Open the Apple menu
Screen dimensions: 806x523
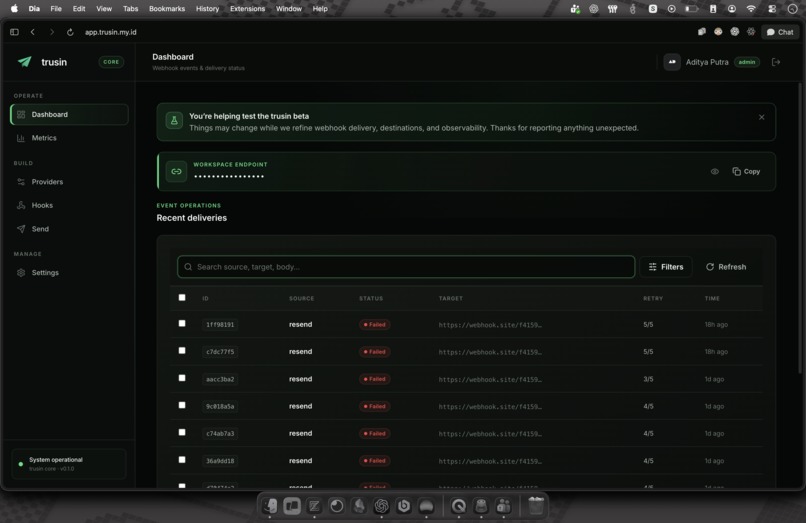coord(14,9)
